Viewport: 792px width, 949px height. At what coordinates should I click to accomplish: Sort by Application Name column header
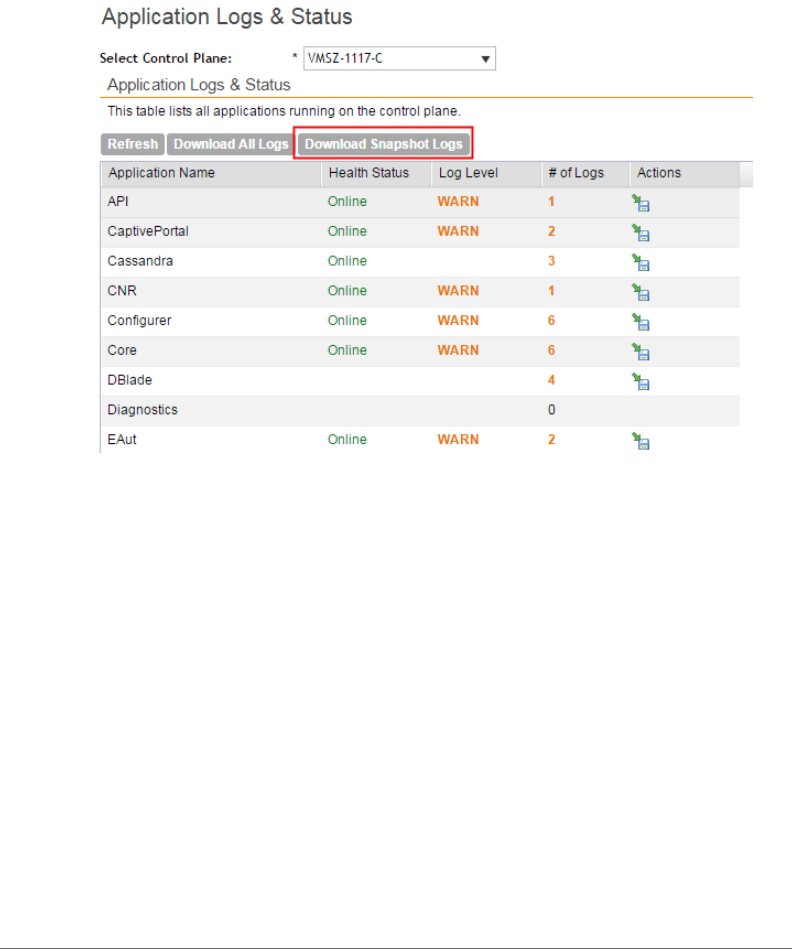[x=211, y=173]
